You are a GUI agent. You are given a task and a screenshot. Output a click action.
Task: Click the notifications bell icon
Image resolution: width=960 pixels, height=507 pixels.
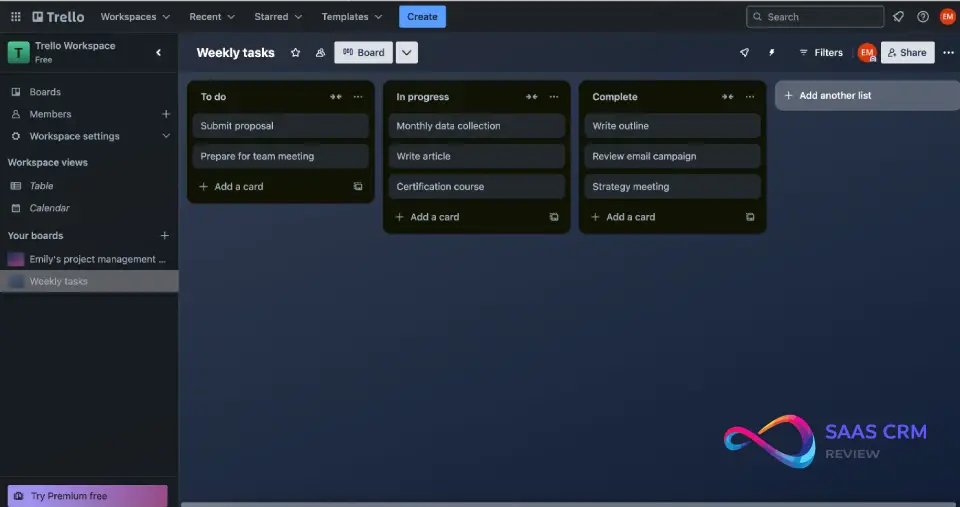pyautogui.click(x=898, y=17)
